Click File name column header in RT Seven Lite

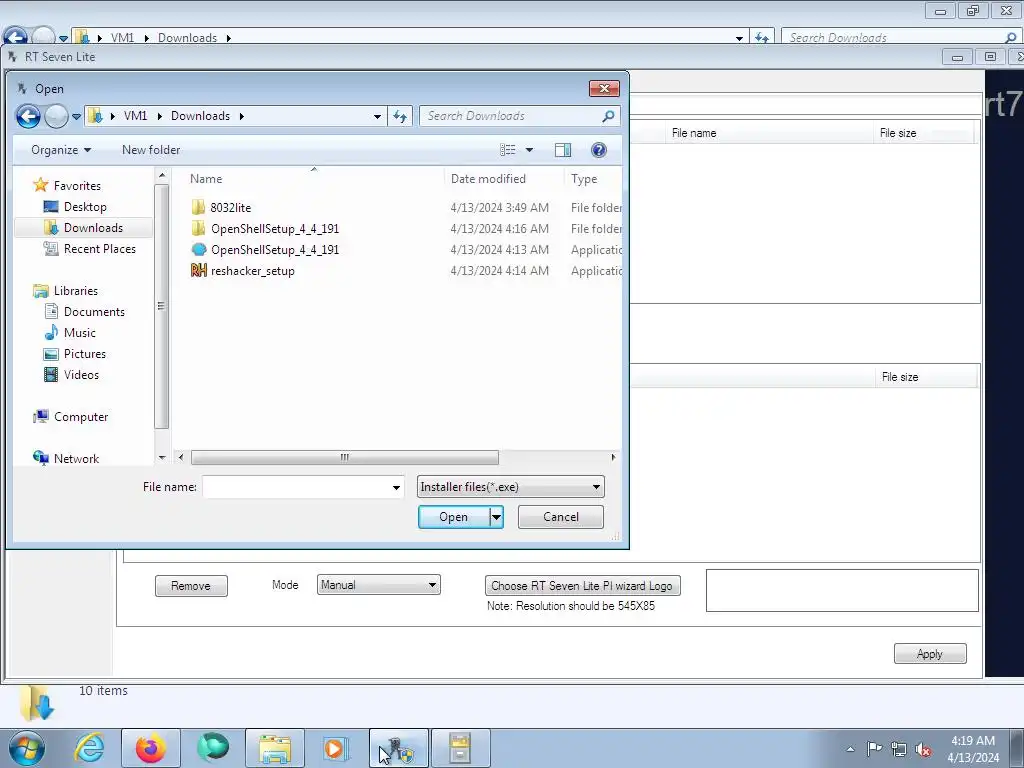click(x=694, y=133)
